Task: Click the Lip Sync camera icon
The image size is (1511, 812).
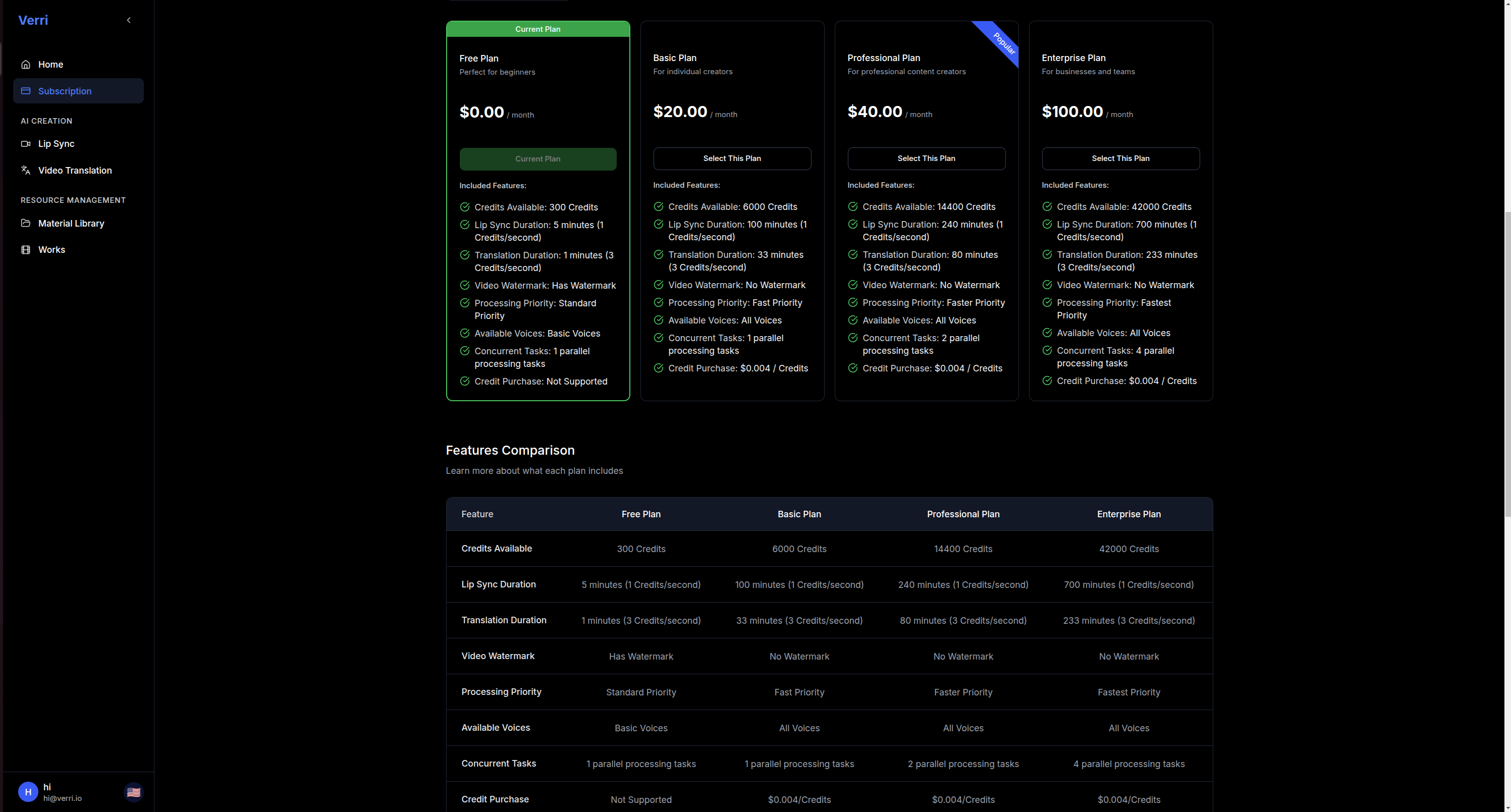Action: pyautogui.click(x=25, y=144)
